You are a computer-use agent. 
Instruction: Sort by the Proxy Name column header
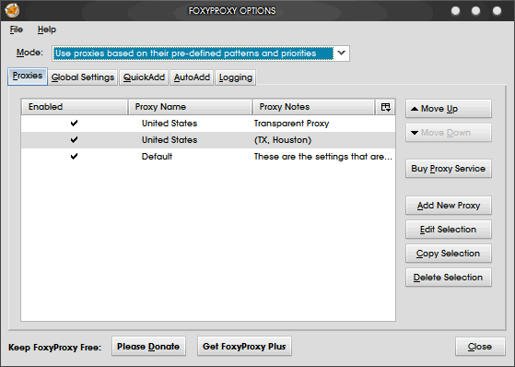coord(190,107)
